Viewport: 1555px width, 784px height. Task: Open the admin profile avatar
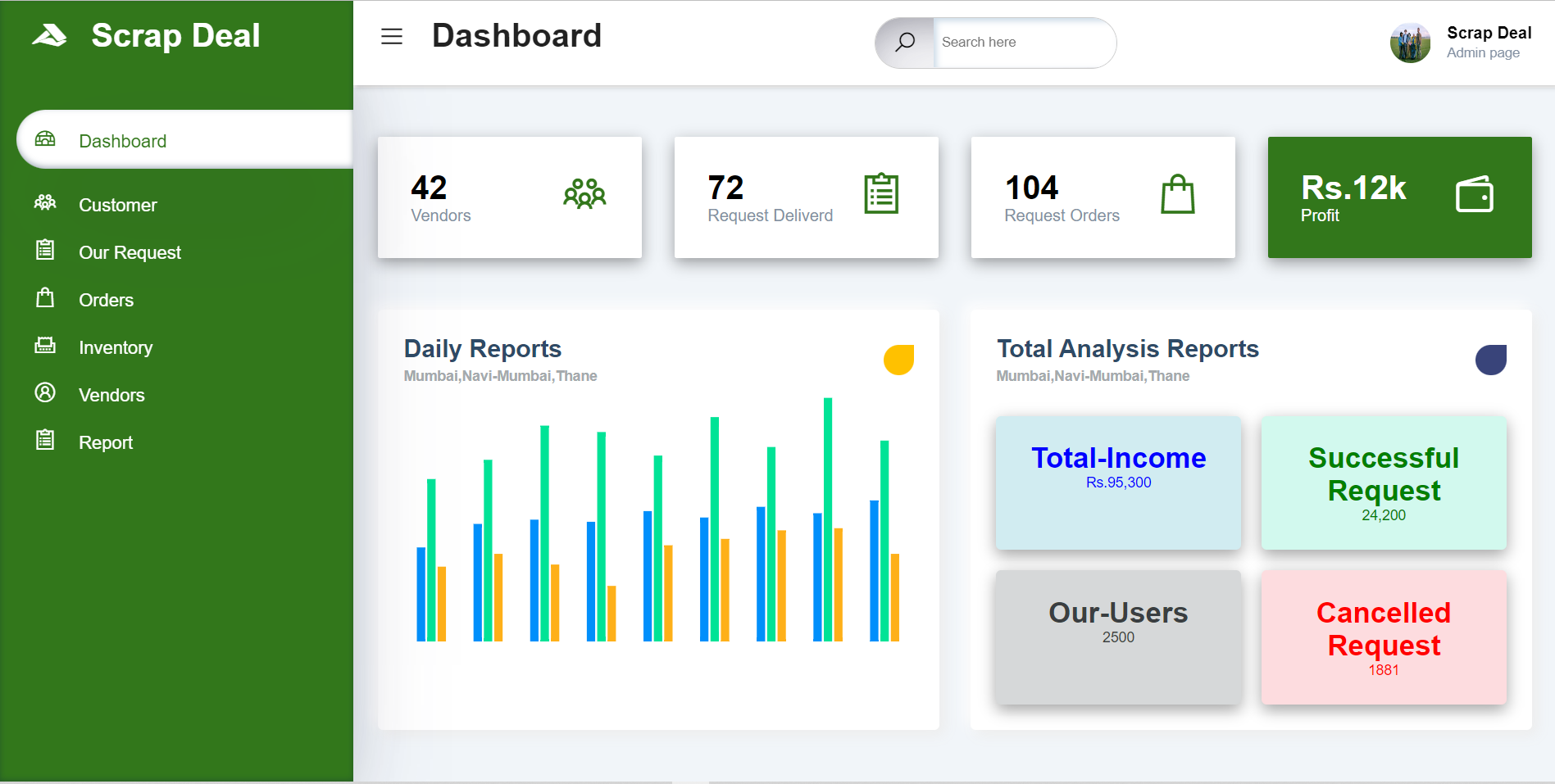[x=1410, y=43]
